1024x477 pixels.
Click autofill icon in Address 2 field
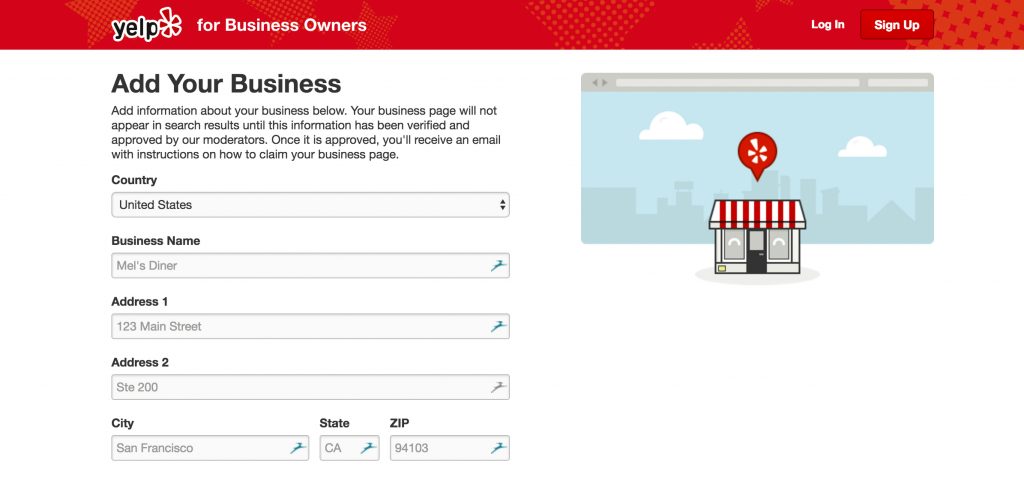tap(498, 387)
